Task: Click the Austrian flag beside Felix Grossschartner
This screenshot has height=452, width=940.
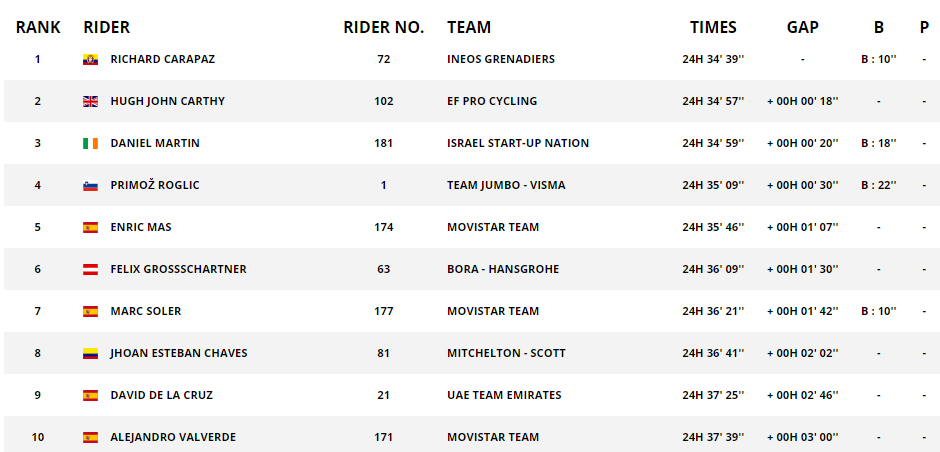Action: point(90,269)
